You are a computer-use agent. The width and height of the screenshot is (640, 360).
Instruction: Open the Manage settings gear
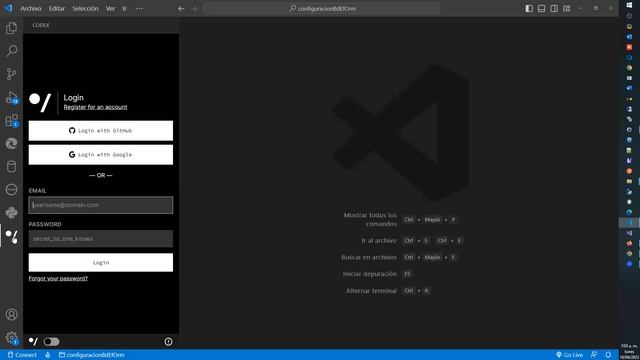[11, 338]
